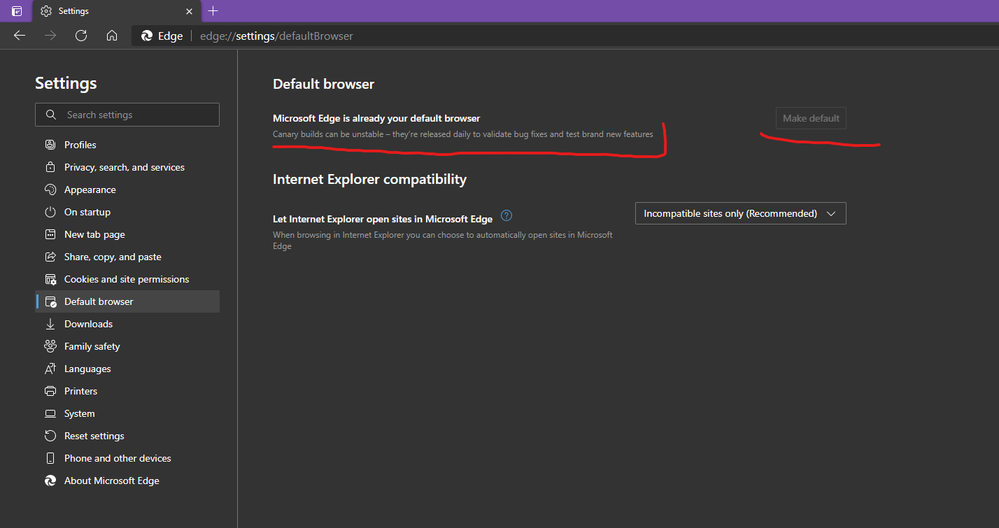This screenshot has height=528, width=999.
Task: Click the New tab page icon
Action: [50, 234]
